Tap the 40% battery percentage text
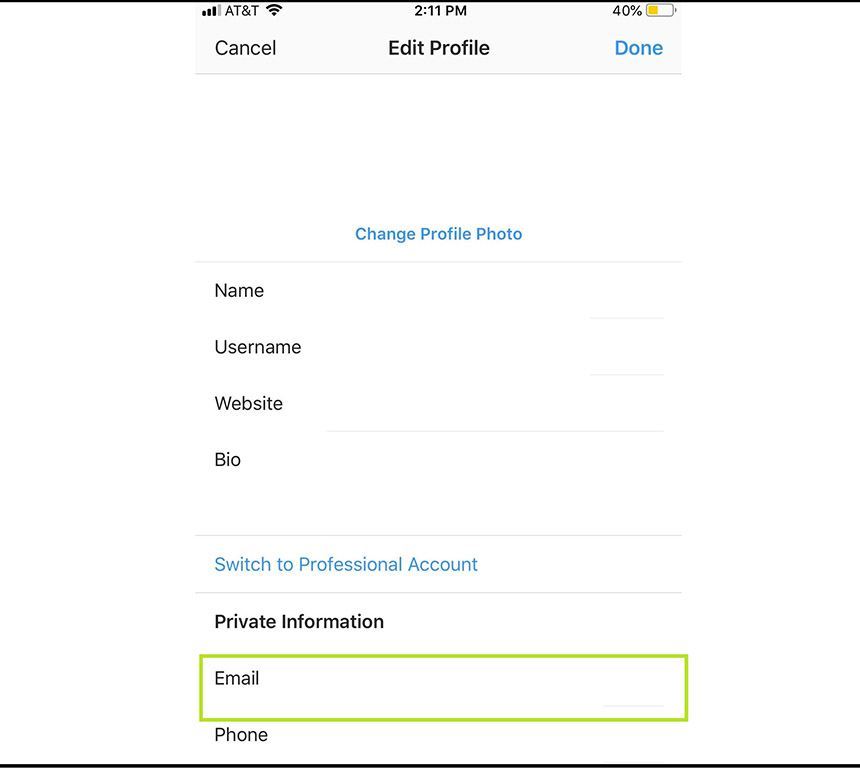This screenshot has width=860, height=769. (627, 11)
